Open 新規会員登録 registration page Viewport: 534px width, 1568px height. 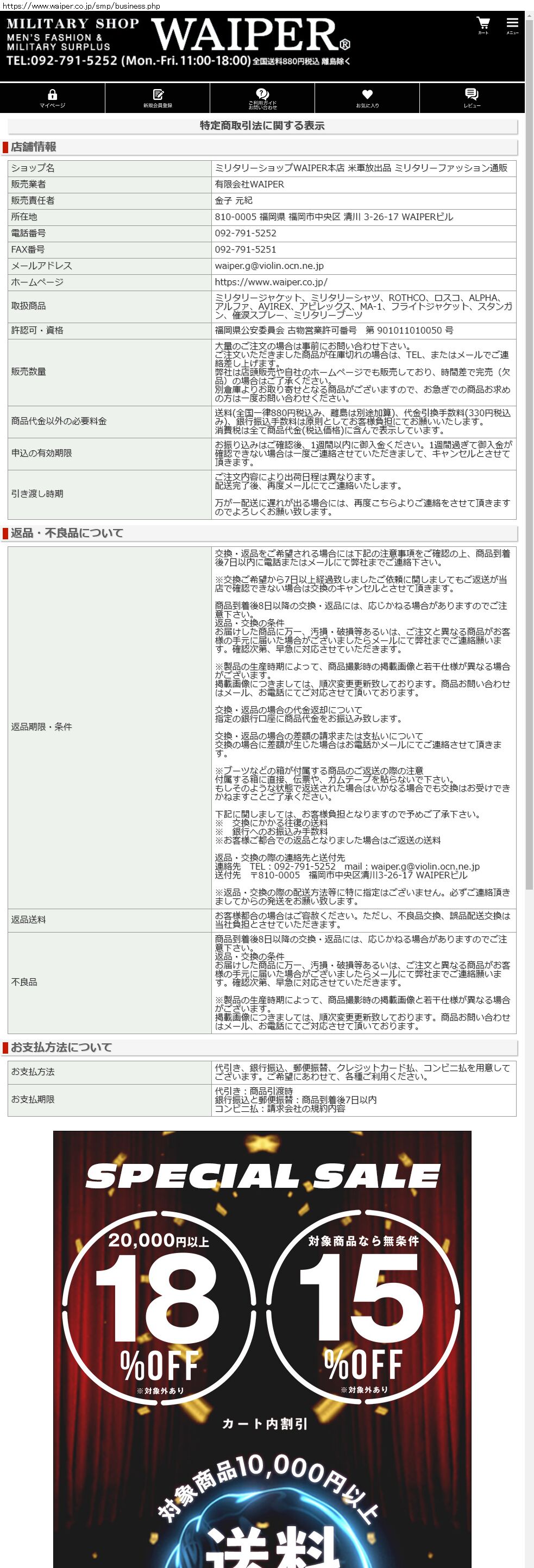click(158, 98)
